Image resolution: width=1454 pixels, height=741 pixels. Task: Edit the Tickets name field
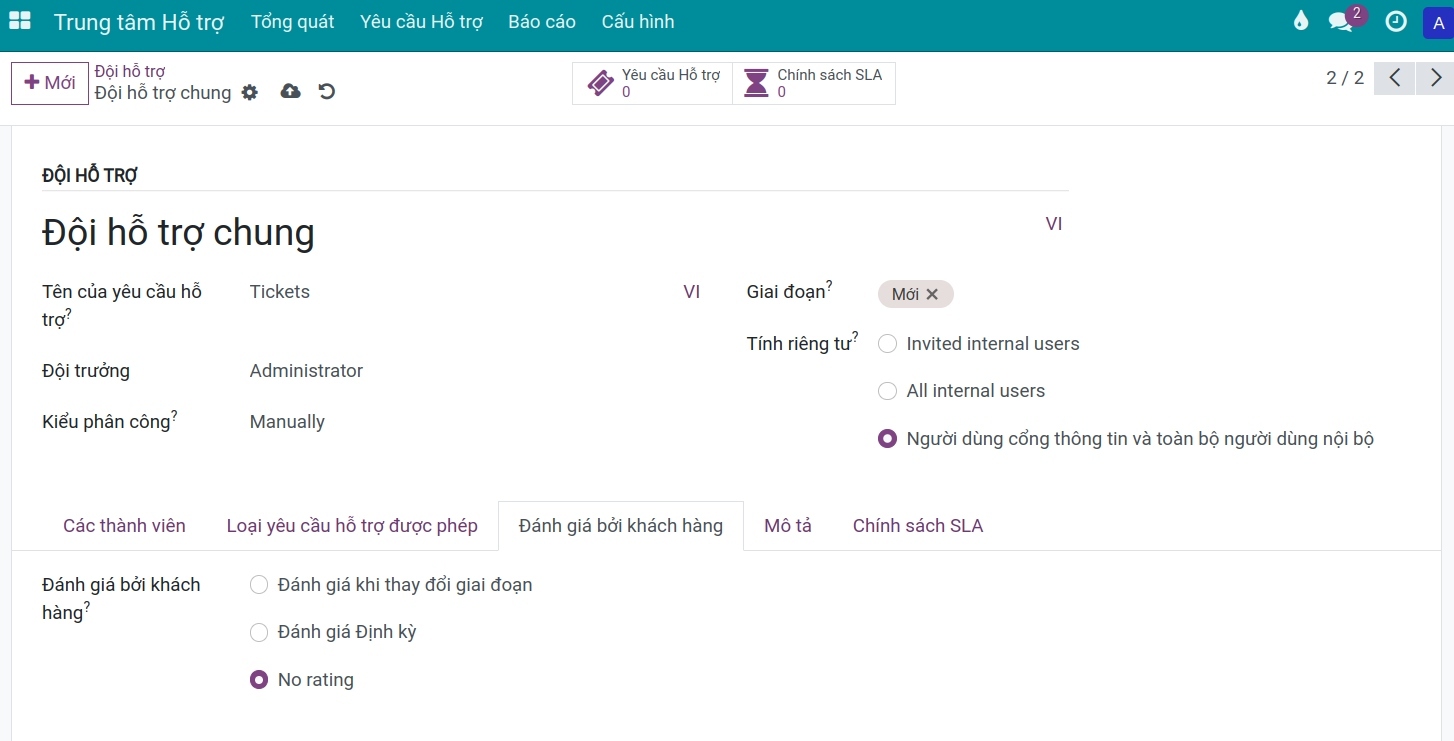click(462, 292)
